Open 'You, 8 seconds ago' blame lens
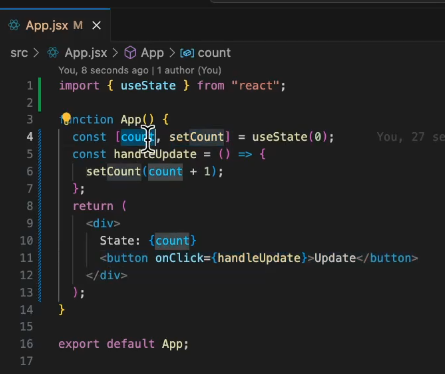The width and height of the screenshot is (445, 374). tap(103, 70)
